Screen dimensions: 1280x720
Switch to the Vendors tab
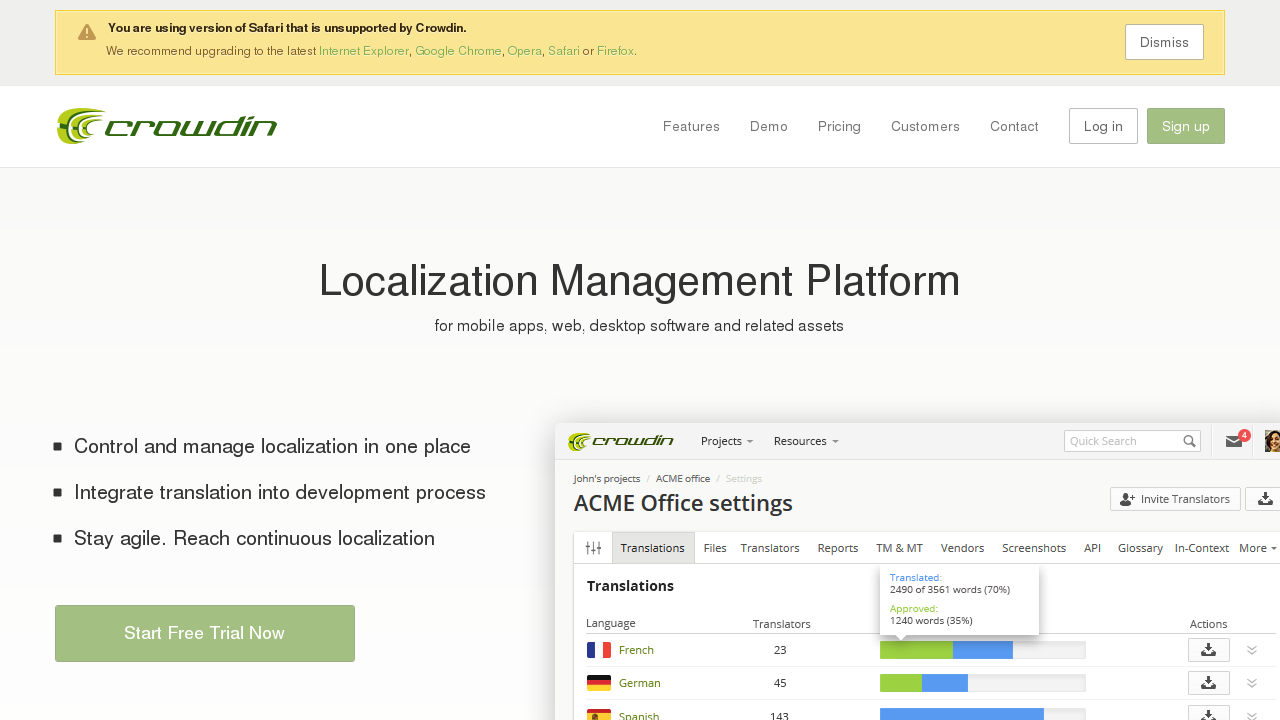tap(963, 548)
